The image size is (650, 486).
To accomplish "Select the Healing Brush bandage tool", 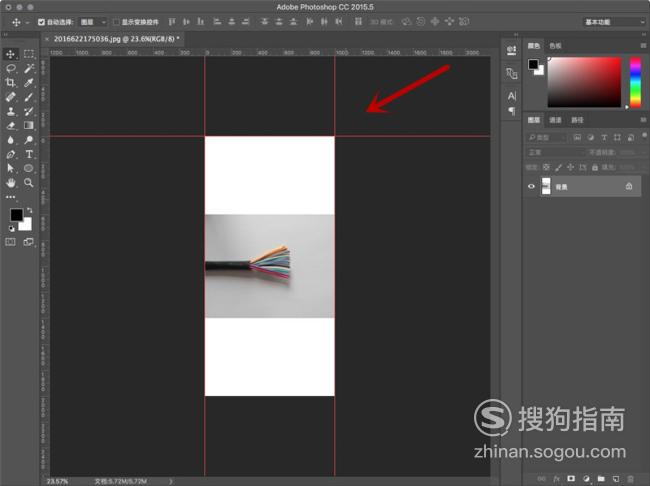I will (x=10, y=97).
